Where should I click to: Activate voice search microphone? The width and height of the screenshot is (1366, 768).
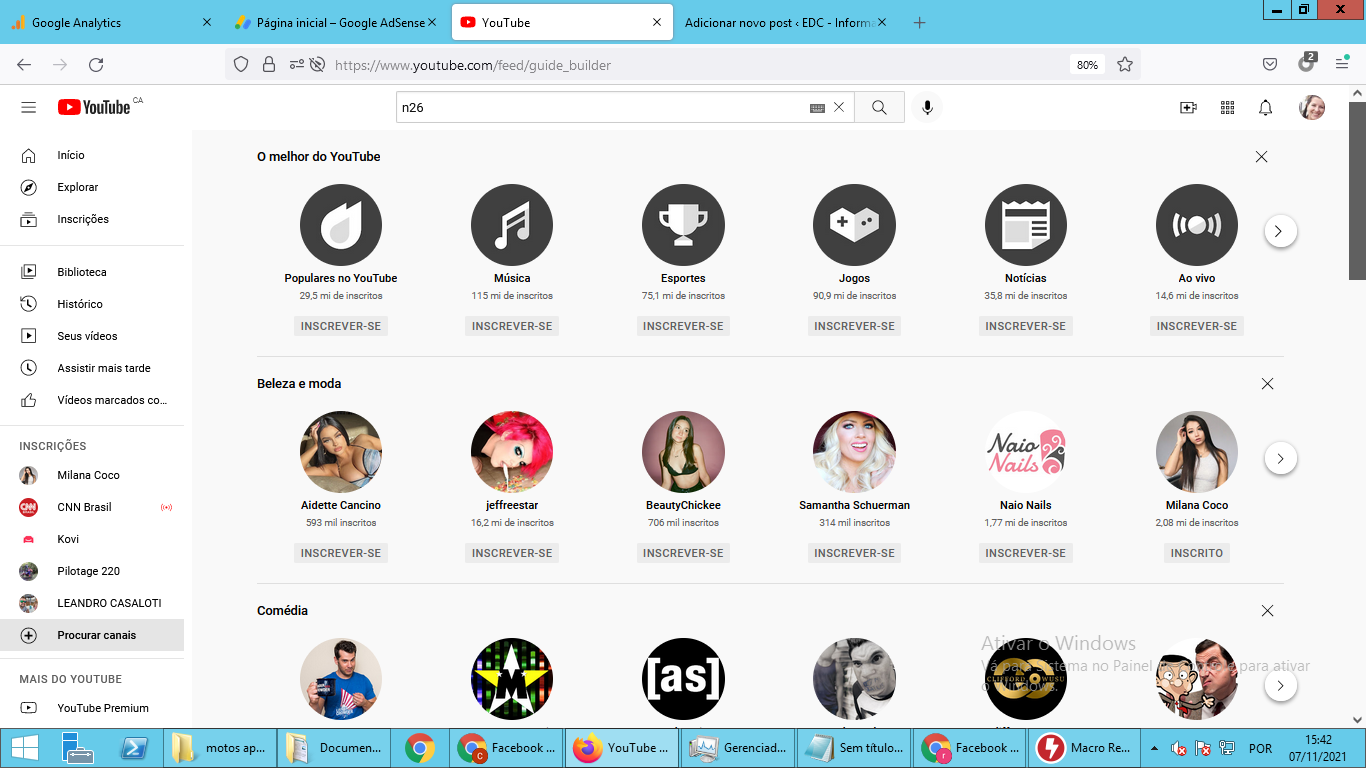[927, 108]
